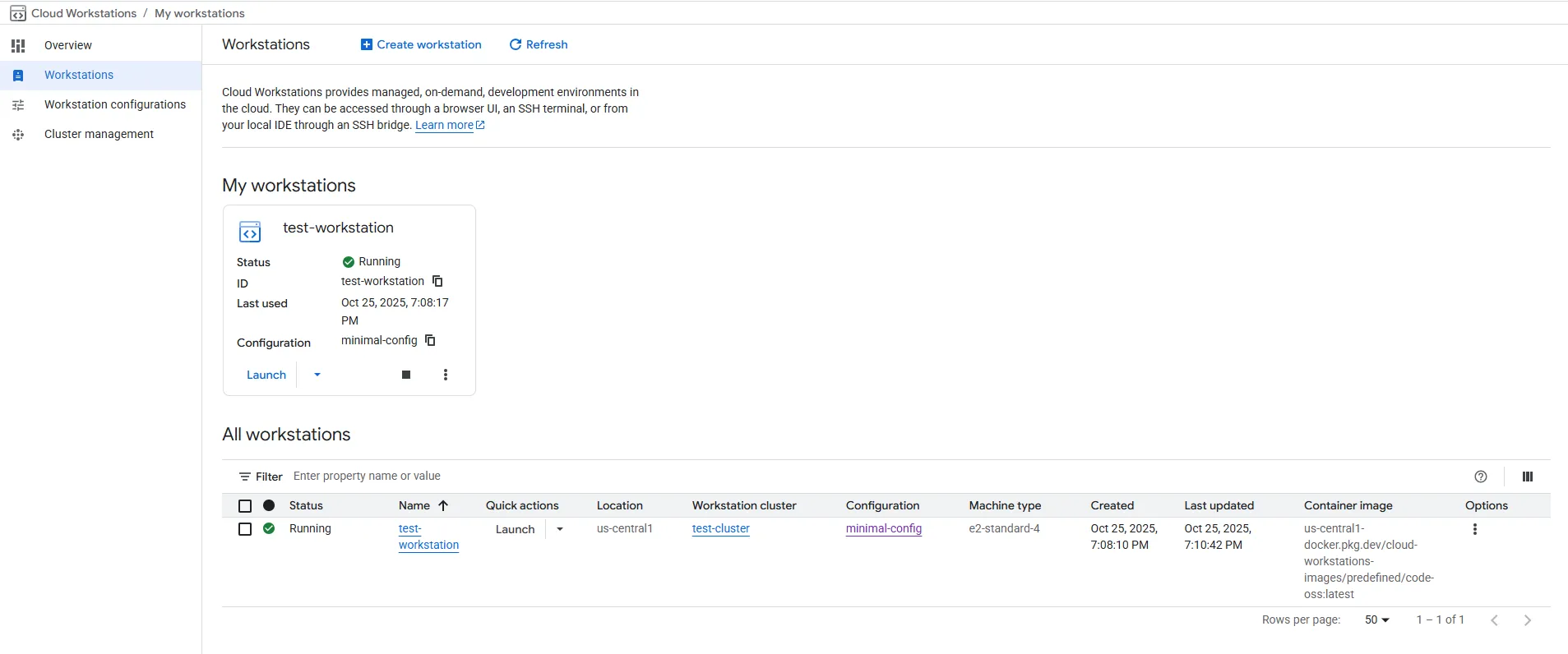Viewport: 1568px width, 654px height.
Task: Go to next page arrow
Action: pyautogui.click(x=1528, y=620)
